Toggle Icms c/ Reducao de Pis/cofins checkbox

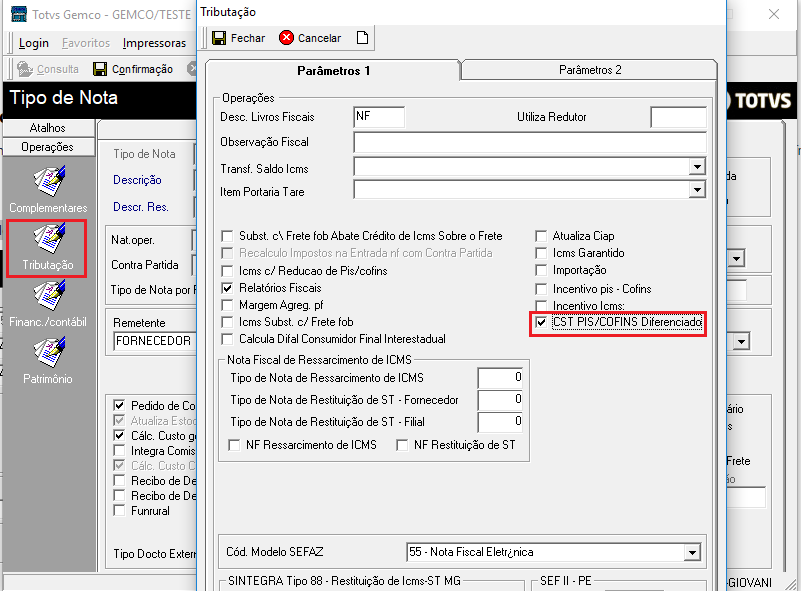(x=227, y=271)
